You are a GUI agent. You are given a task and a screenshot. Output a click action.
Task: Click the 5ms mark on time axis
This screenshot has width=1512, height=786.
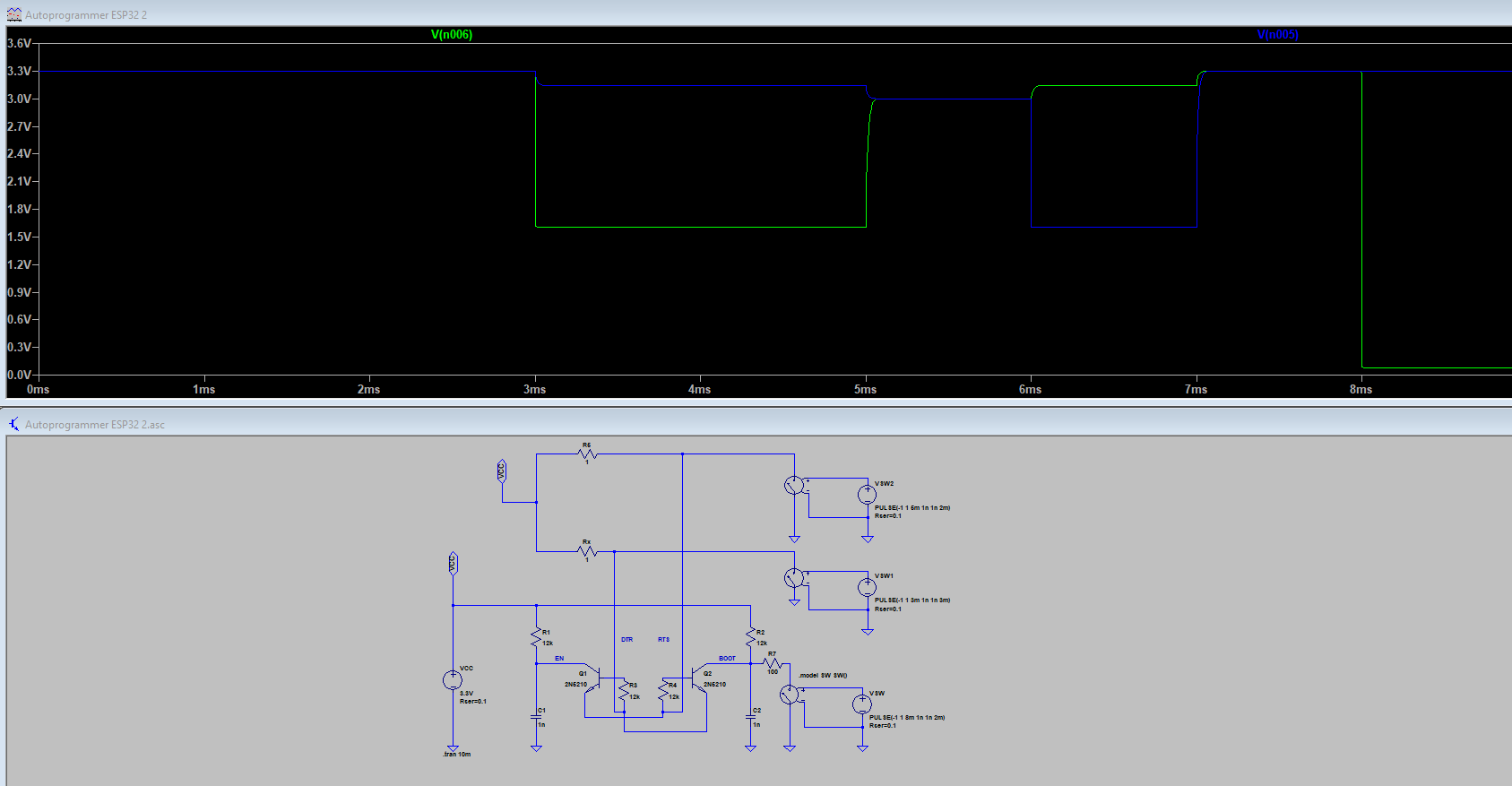[865, 390]
